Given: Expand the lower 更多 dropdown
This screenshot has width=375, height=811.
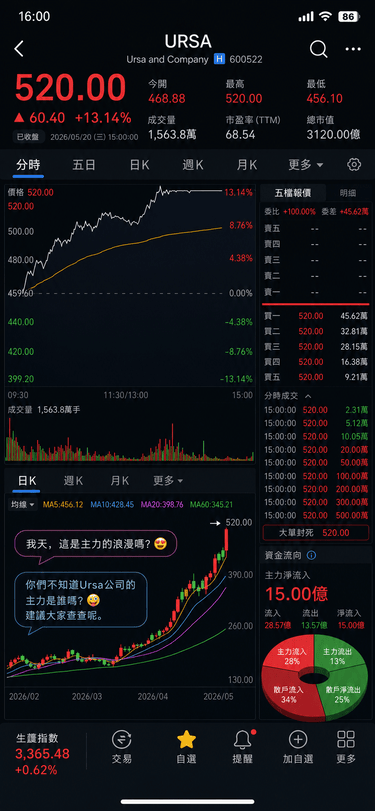Looking at the screenshot, I should [x=168, y=480].
